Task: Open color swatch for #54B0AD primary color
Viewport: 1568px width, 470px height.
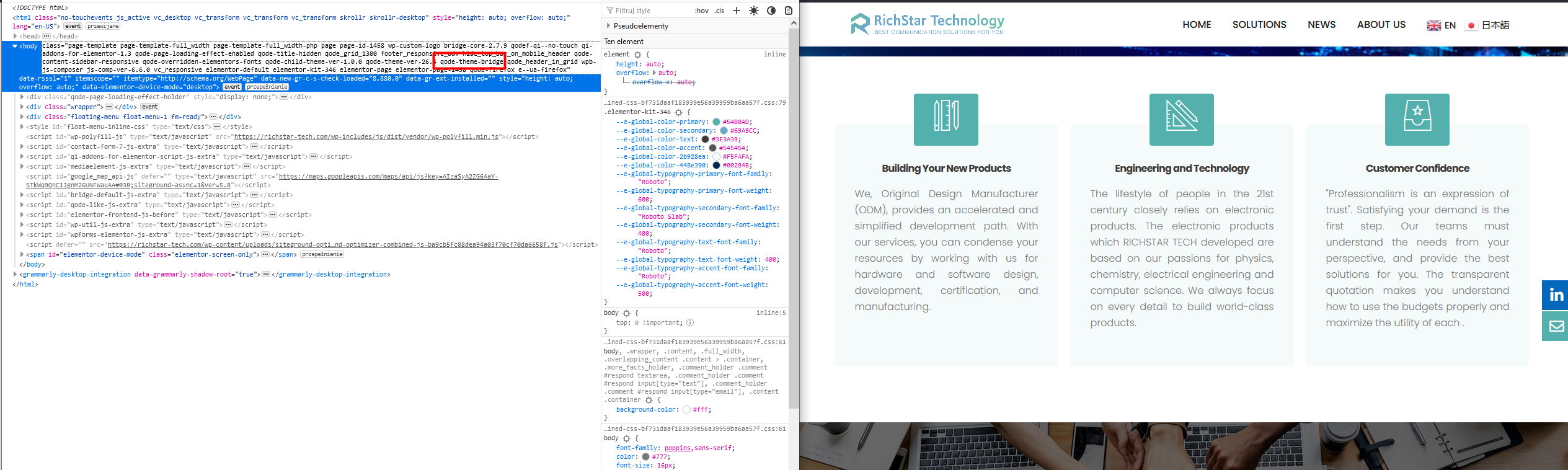Action: coord(716,122)
